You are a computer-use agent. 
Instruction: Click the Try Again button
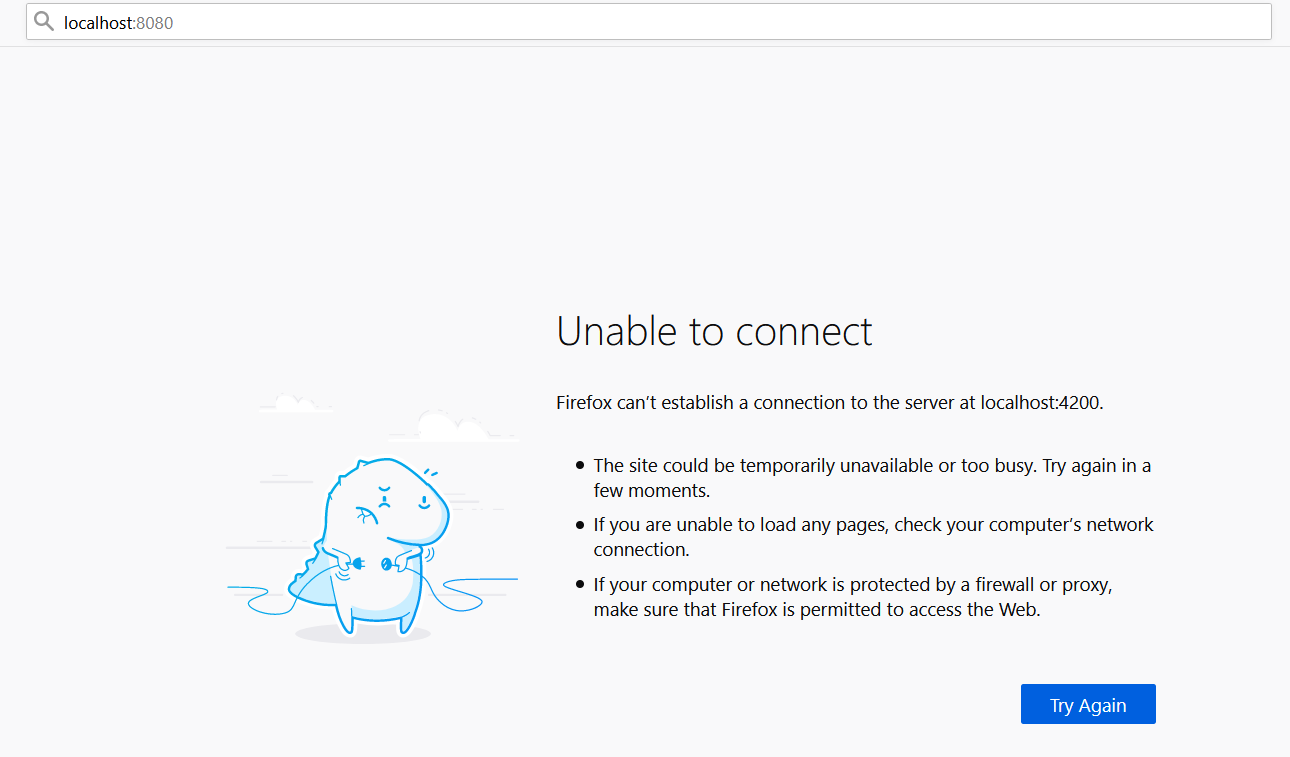[1088, 704]
